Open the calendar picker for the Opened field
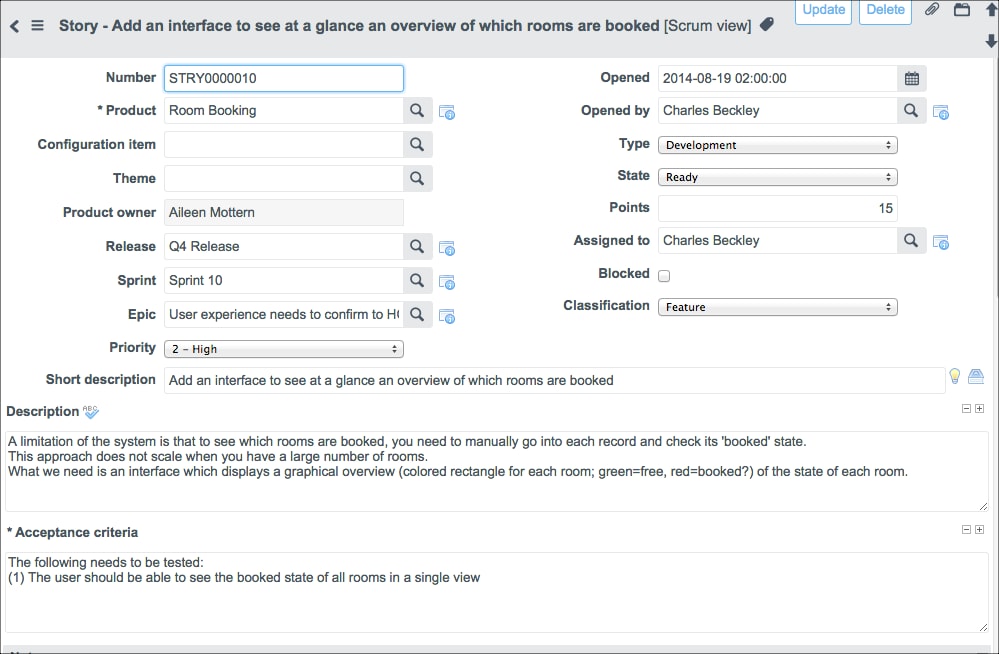This screenshot has height=654, width=999. click(912, 78)
